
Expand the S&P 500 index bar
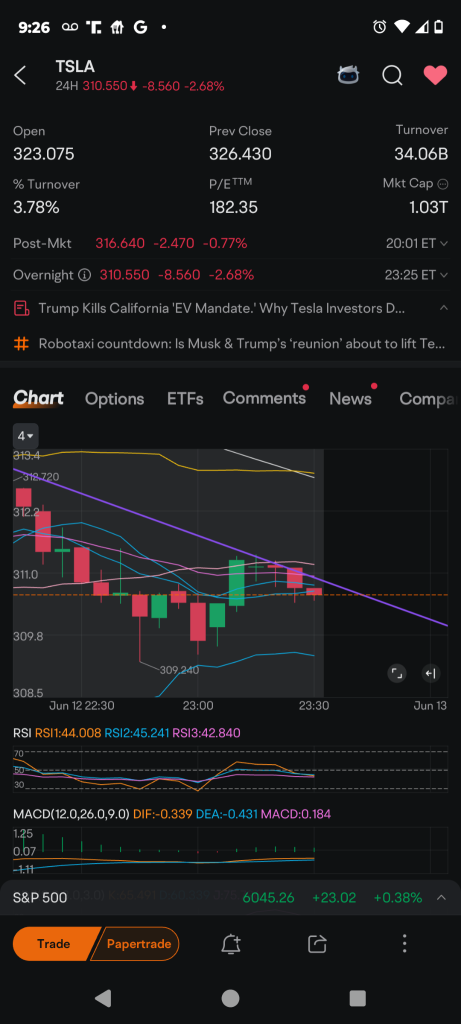(x=441, y=897)
